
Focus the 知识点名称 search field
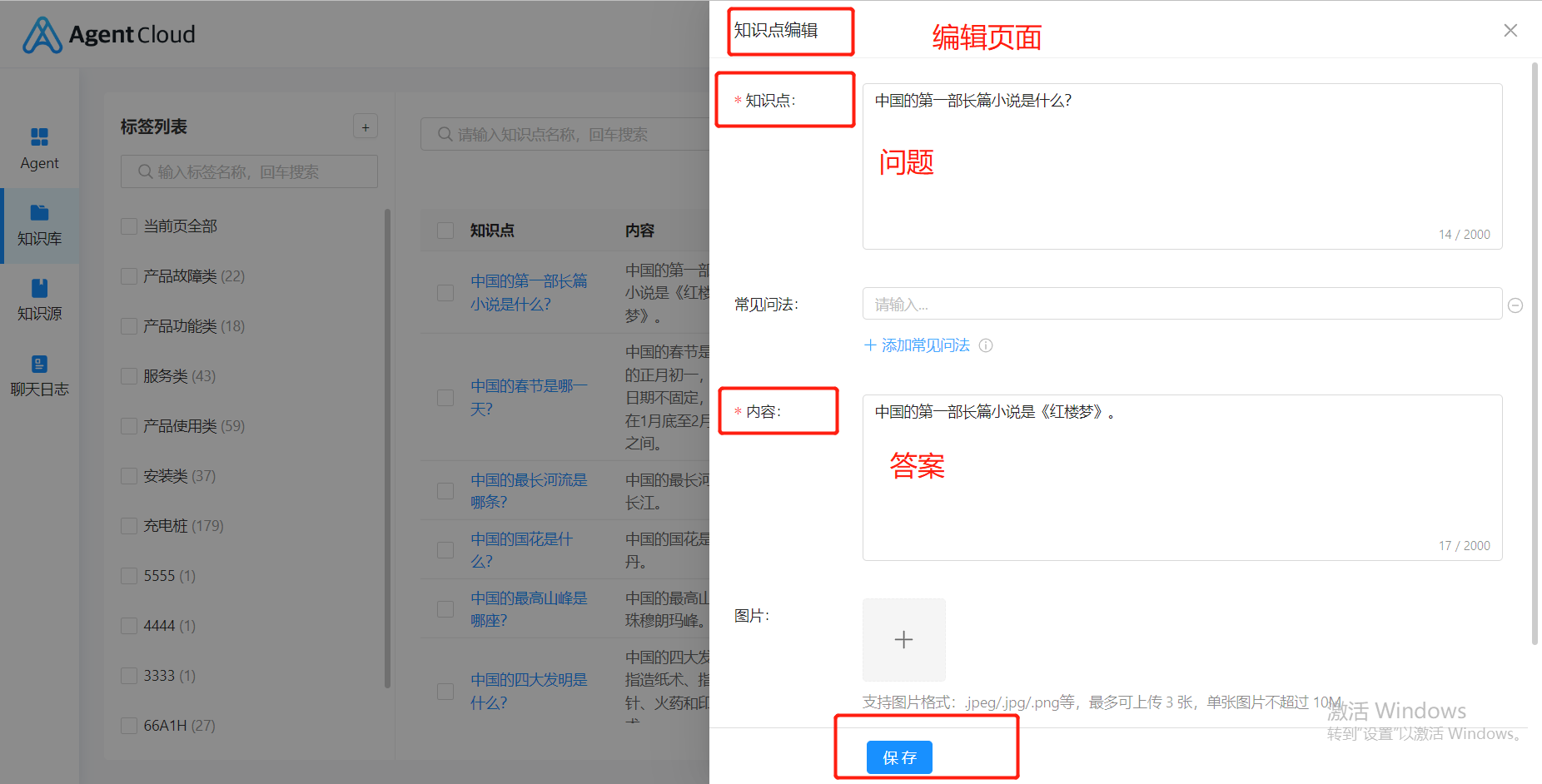click(566, 134)
